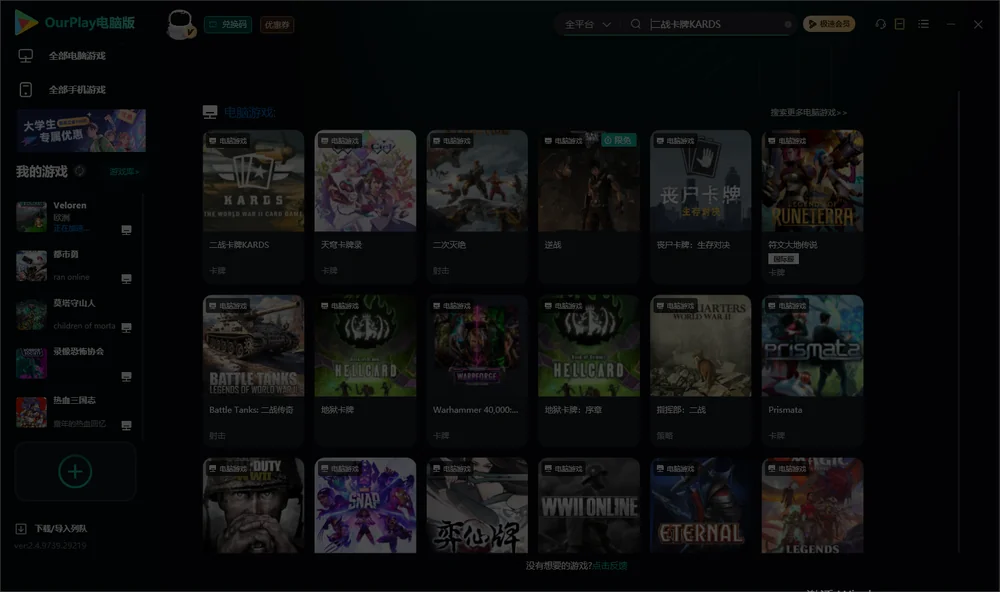The width and height of the screenshot is (1000, 592).
Task: Select the 莫塔守山人 entry in my games
Action: coord(75,314)
